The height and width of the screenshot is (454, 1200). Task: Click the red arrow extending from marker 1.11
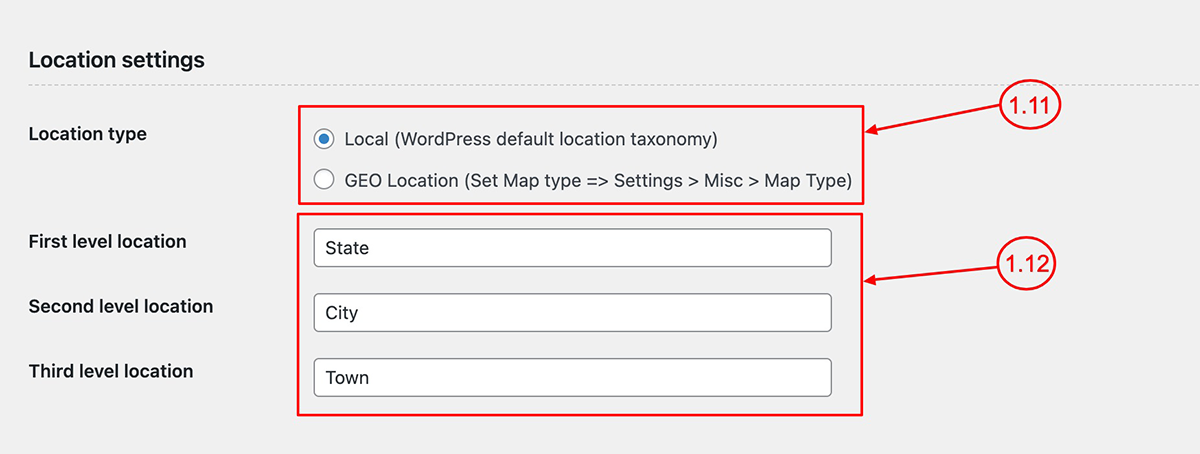pos(932,119)
